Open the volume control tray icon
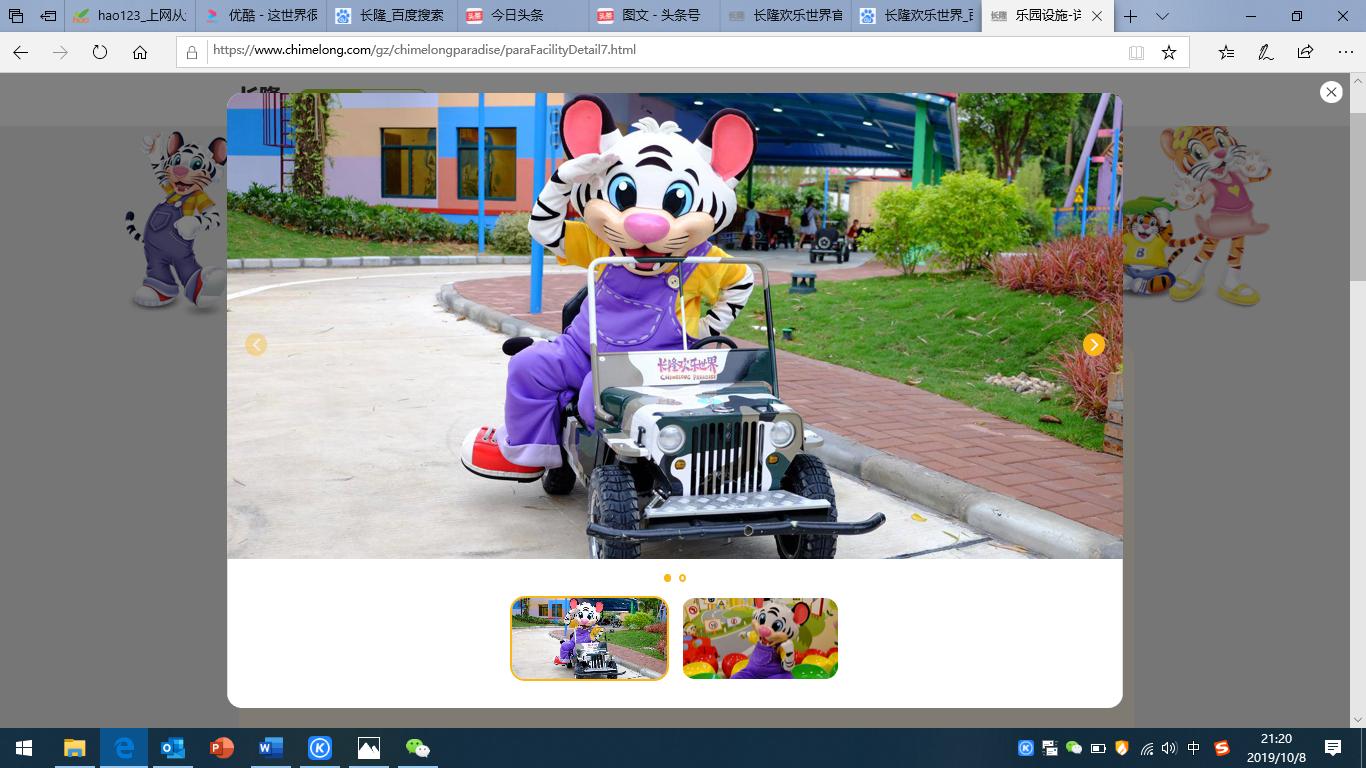1366x768 pixels. pos(1170,748)
